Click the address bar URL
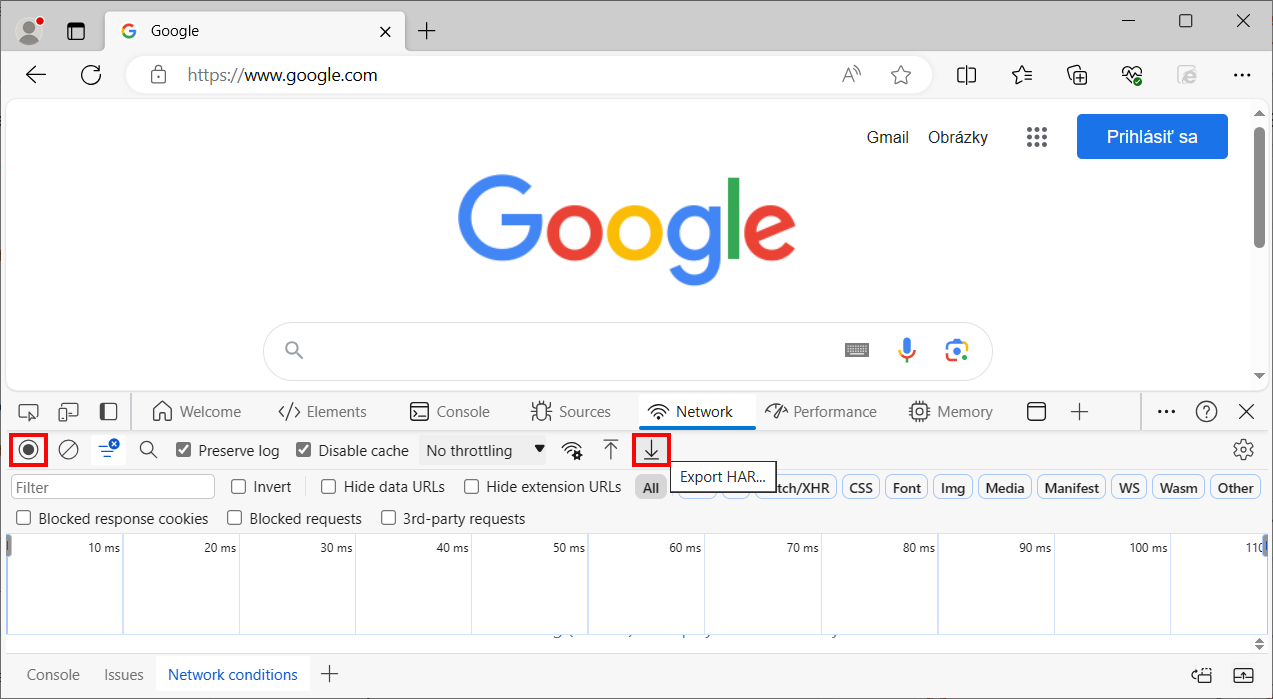1273x699 pixels. [x=283, y=75]
